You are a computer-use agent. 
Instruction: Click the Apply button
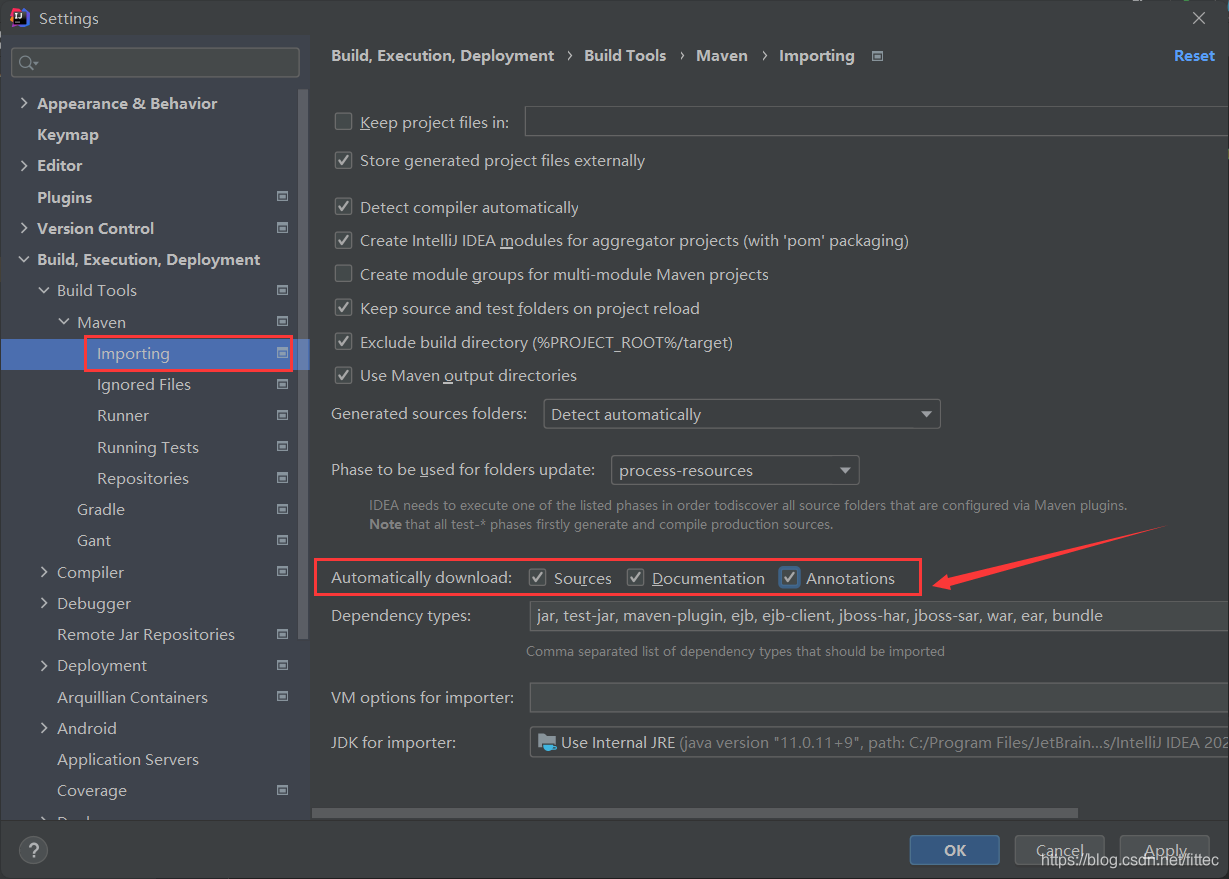pyautogui.click(x=1166, y=850)
